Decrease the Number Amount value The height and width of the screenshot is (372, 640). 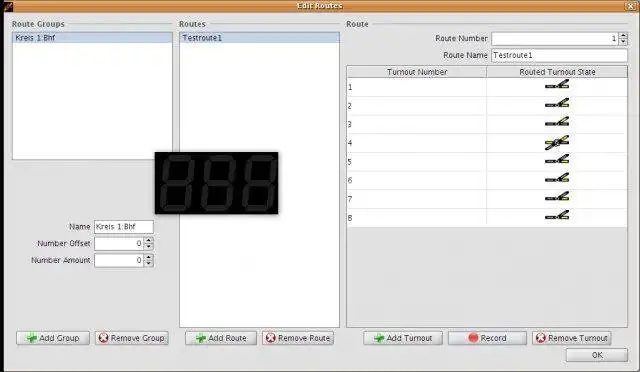coord(149,263)
